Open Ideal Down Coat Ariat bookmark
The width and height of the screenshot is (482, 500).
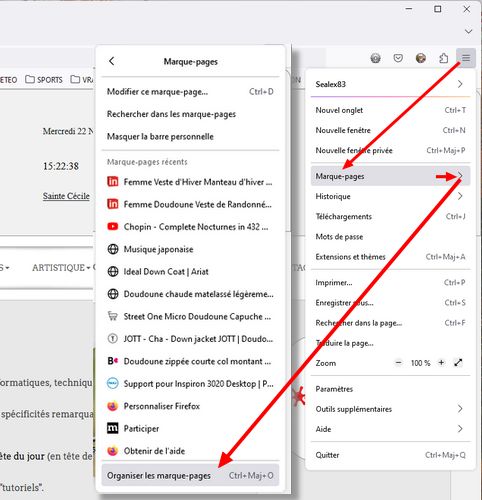point(190,272)
